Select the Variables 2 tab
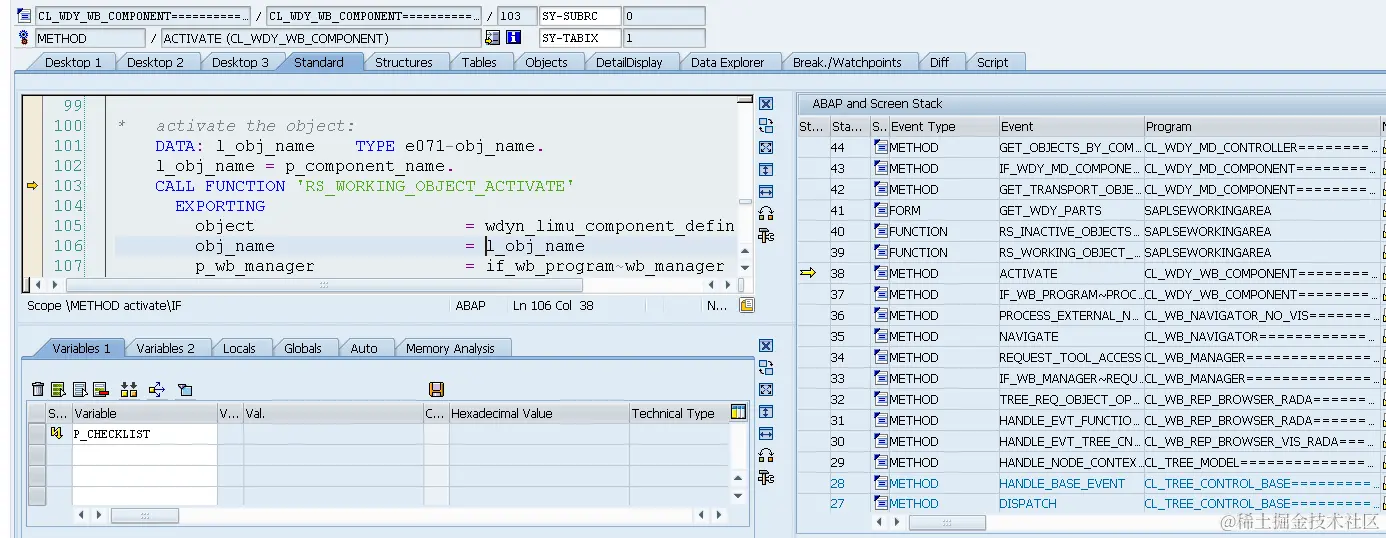The image size is (1386, 538). coord(165,348)
